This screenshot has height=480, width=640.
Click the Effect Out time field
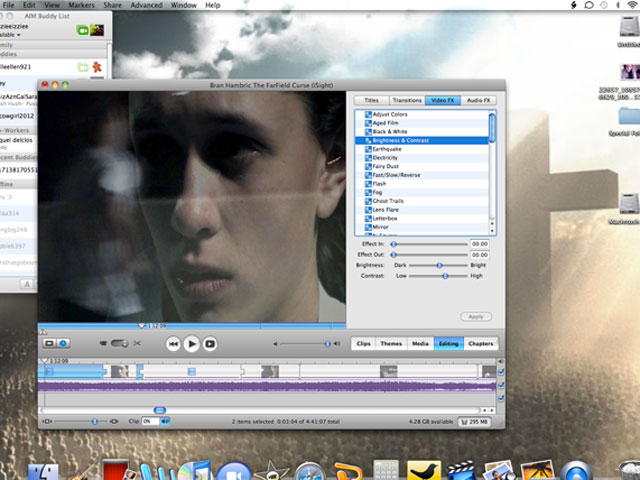[x=480, y=255]
